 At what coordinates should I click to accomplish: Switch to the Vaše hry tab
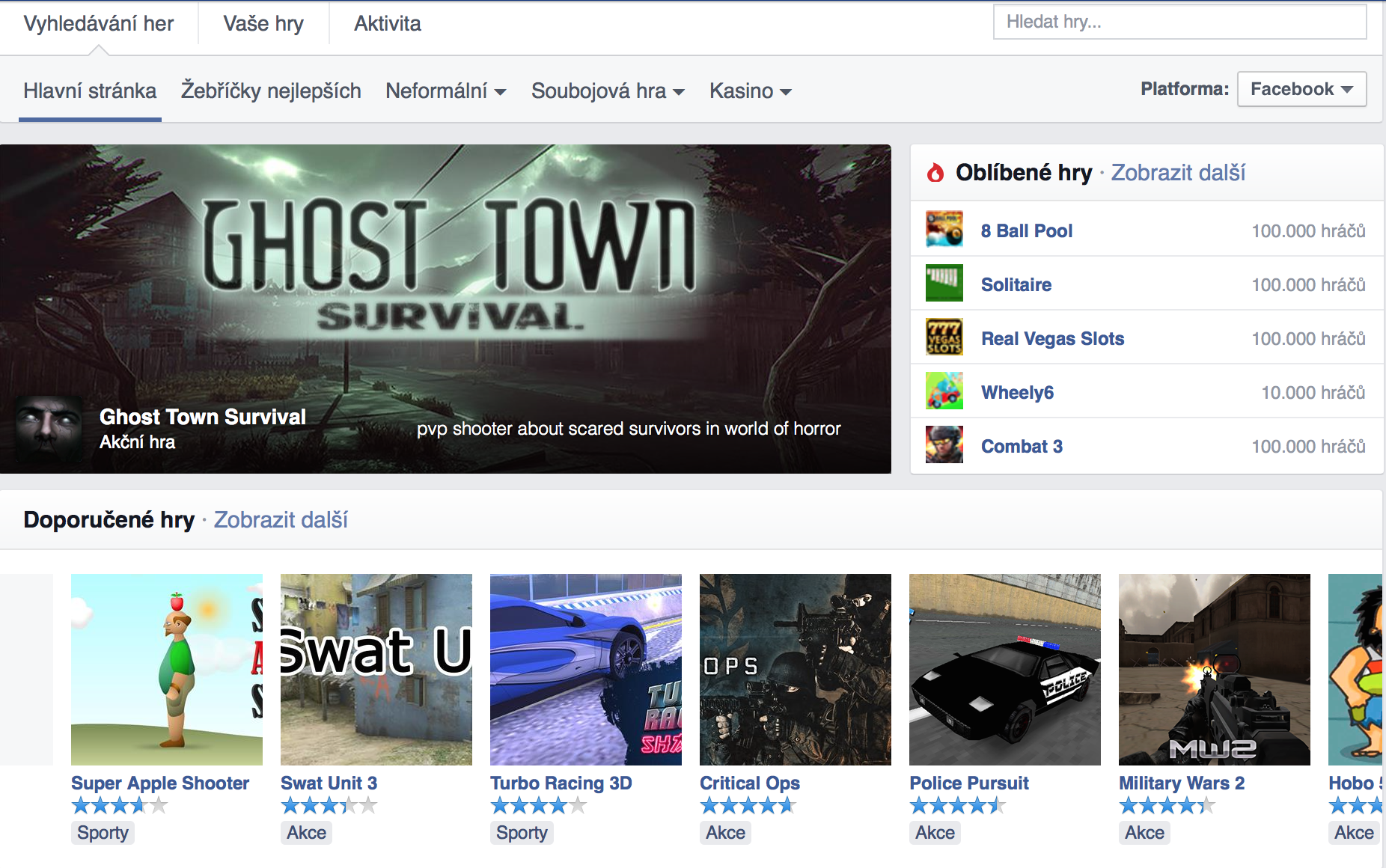point(263,24)
